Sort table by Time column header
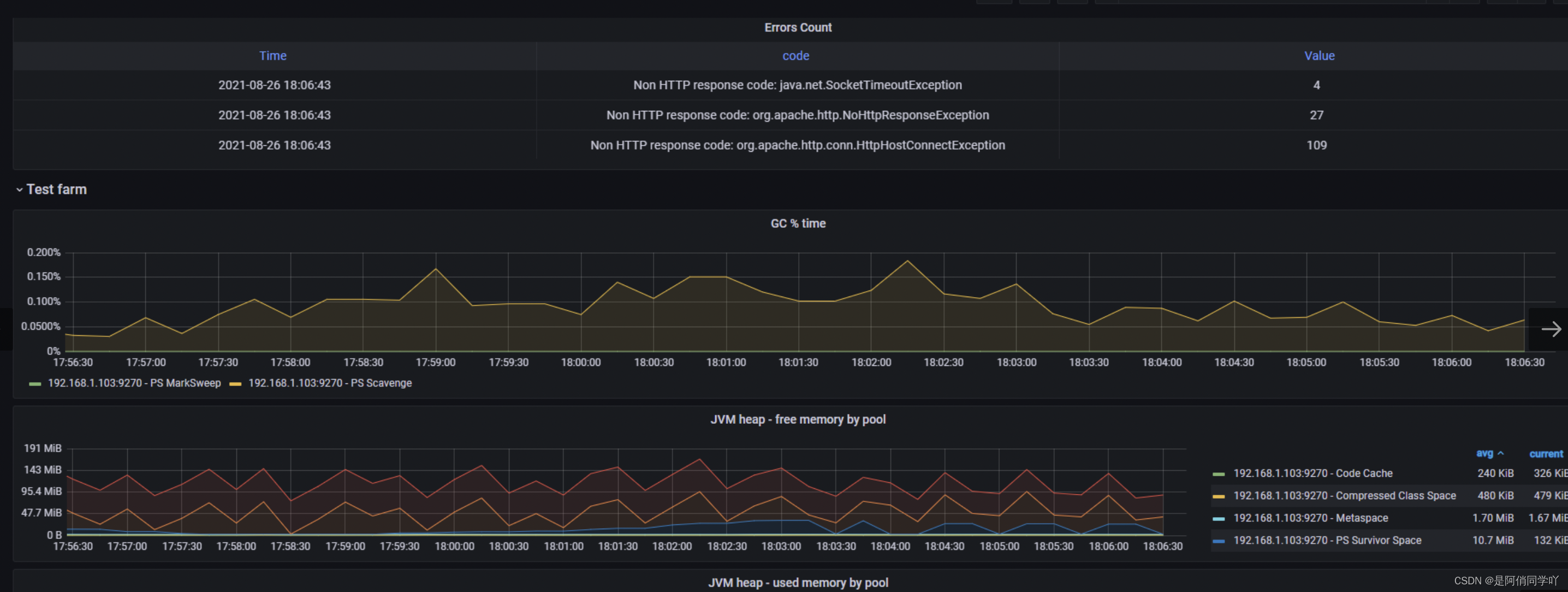The image size is (1568, 592). (x=272, y=56)
